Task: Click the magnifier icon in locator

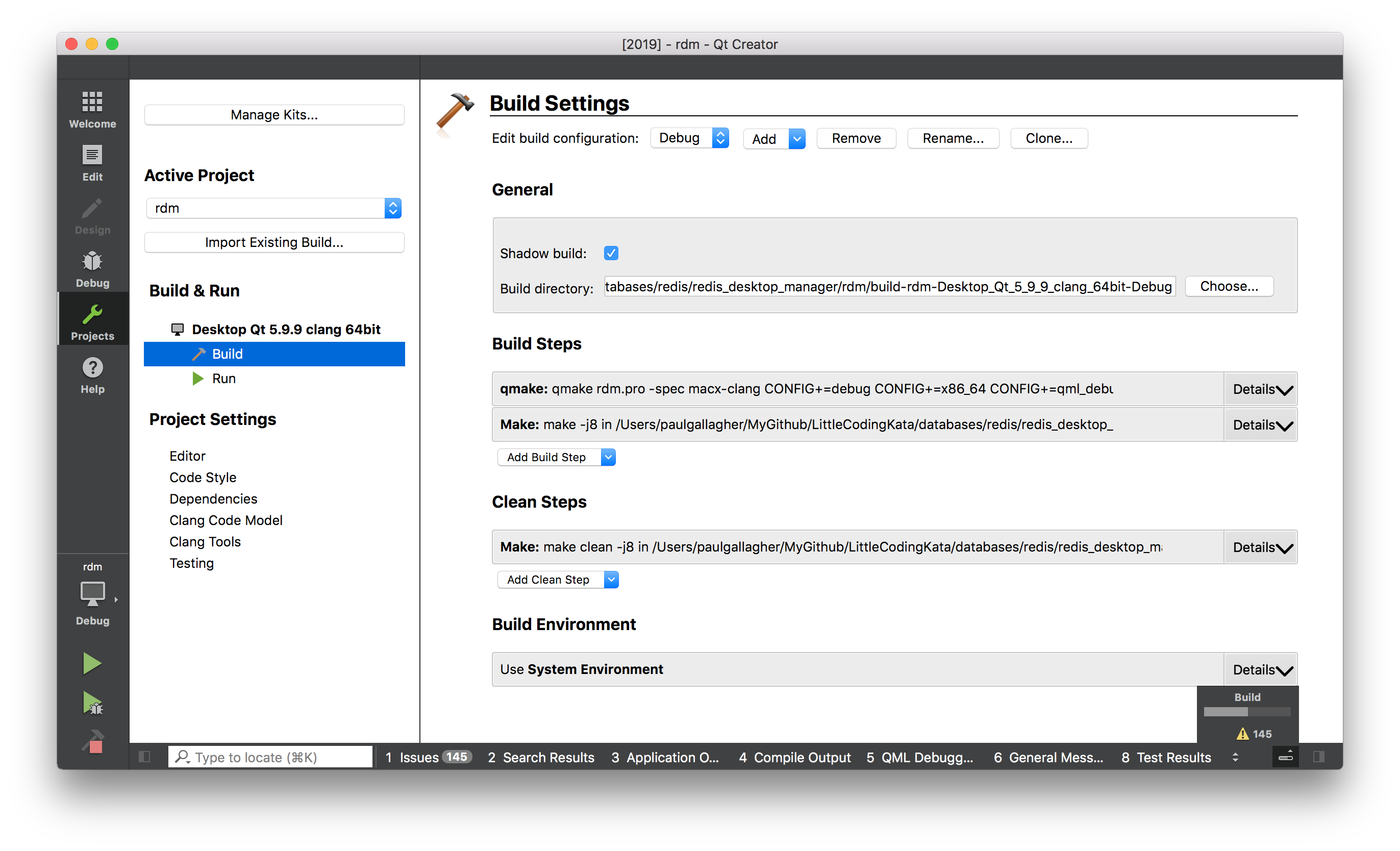Action: (x=182, y=757)
